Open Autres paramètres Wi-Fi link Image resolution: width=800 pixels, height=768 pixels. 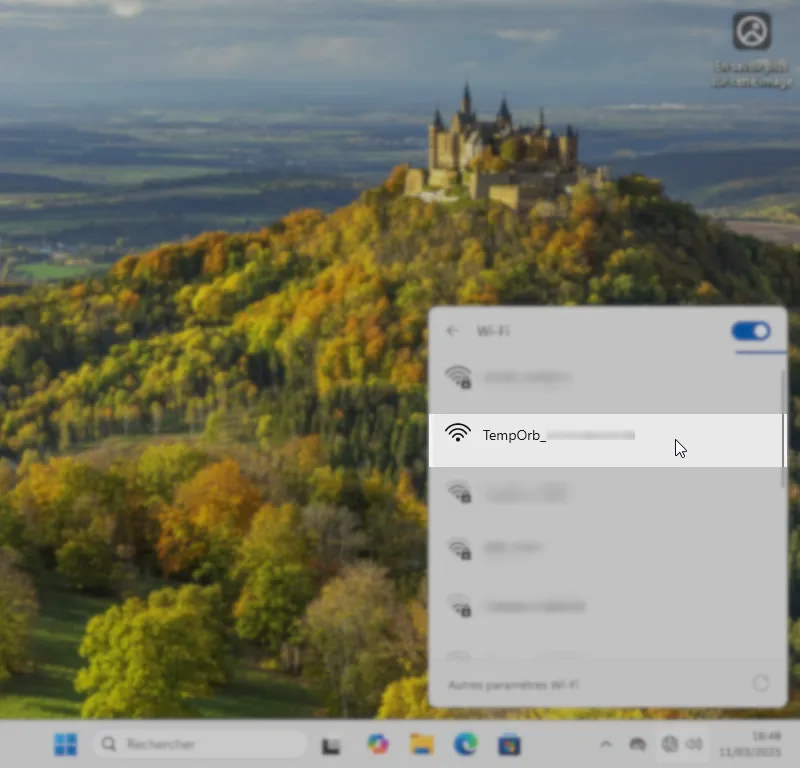point(513,685)
